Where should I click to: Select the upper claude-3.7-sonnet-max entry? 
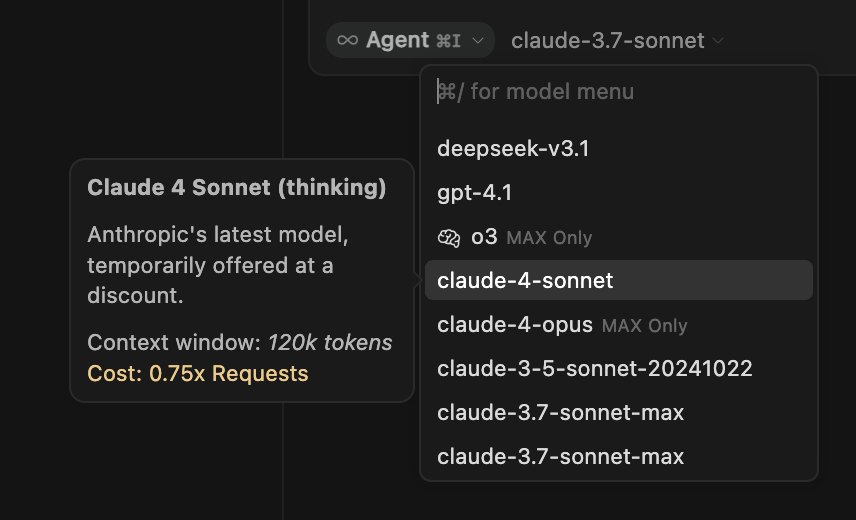(560, 413)
